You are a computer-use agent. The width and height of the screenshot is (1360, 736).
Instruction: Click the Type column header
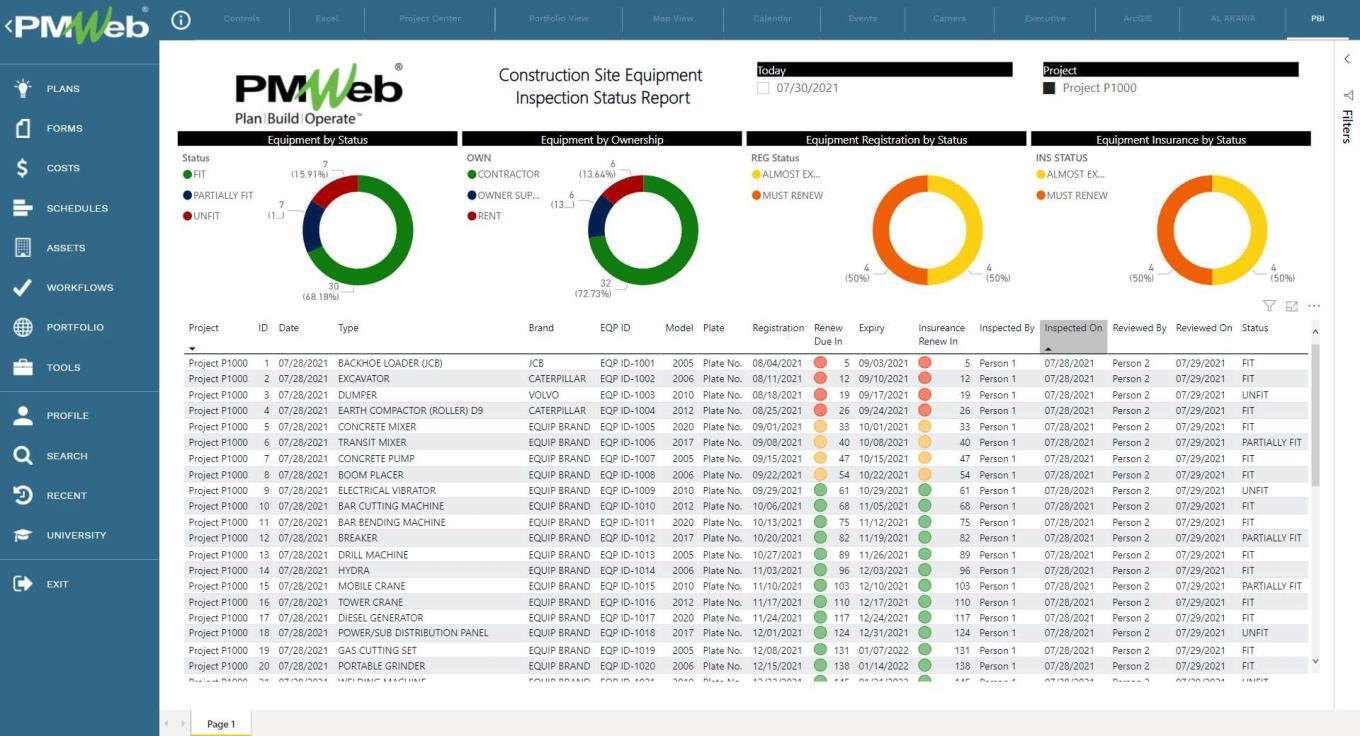348,328
